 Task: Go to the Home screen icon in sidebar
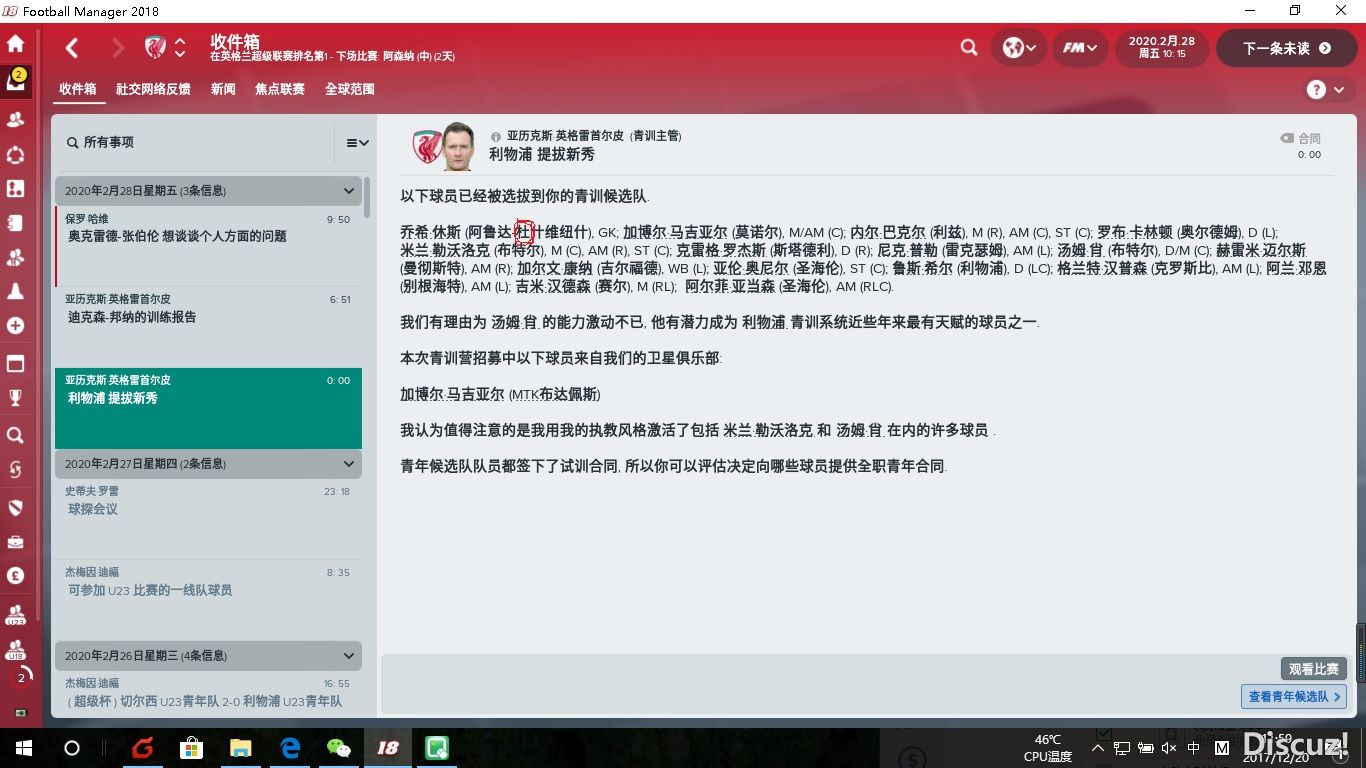pos(15,44)
